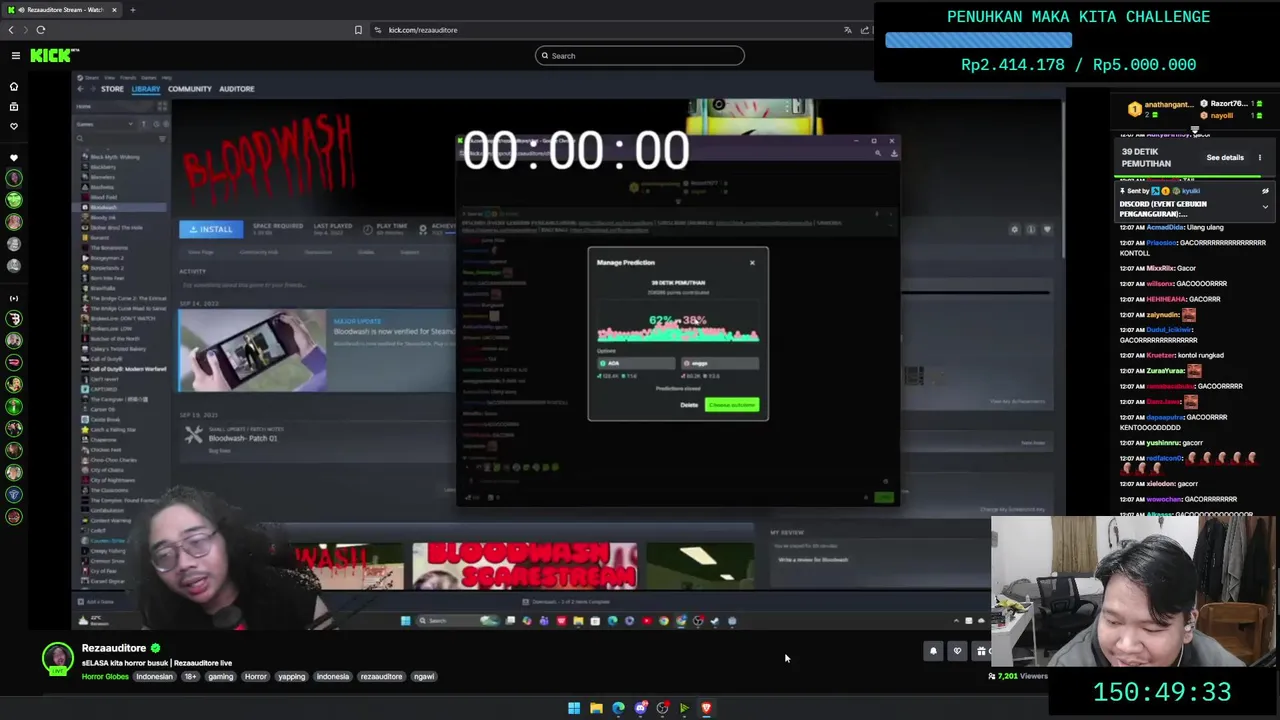Click Delete in Manage Prediction dialog
This screenshot has height=720, width=1280.
[x=689, y=405]
